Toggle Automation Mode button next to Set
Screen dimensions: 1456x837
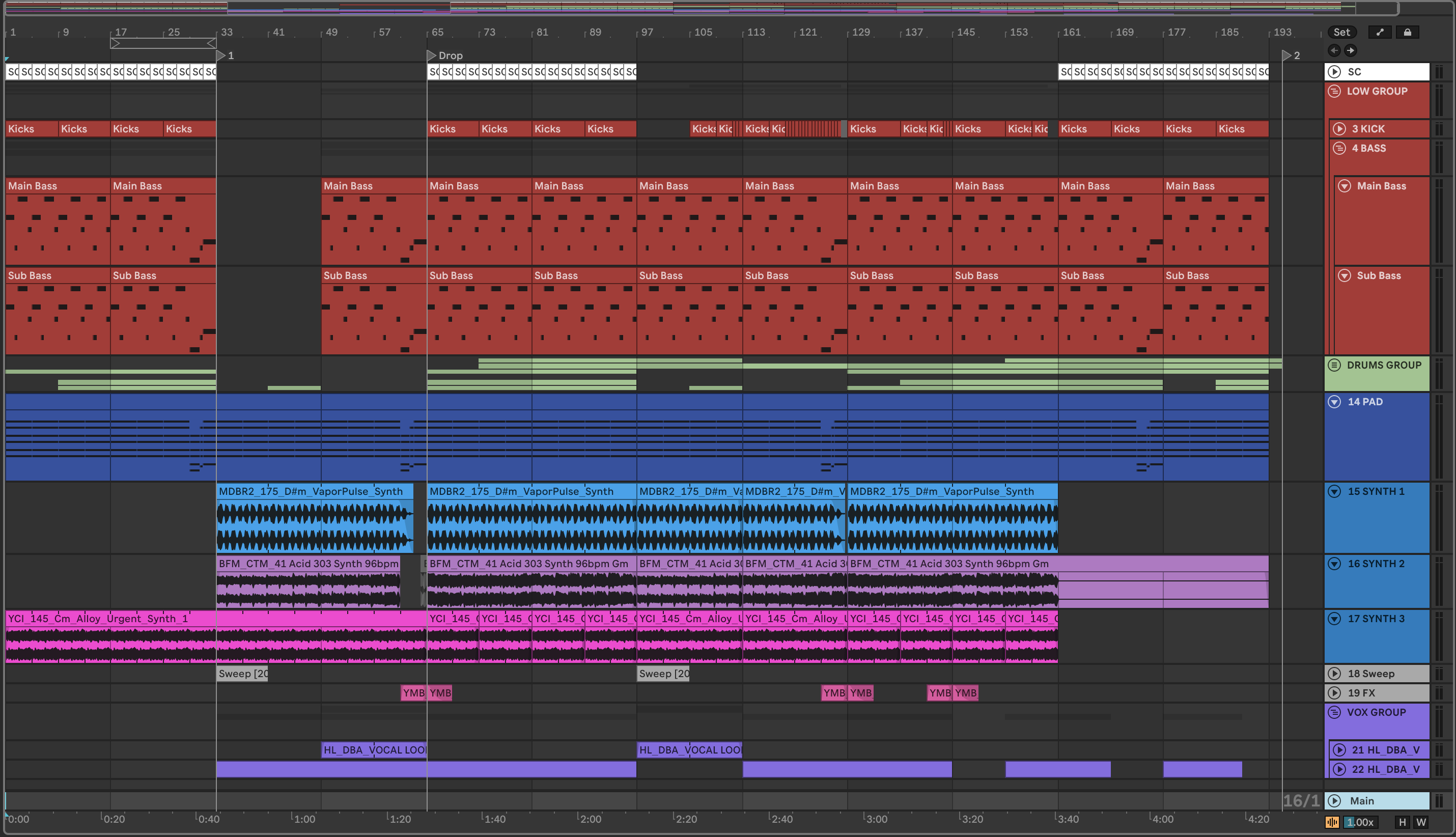[1380, 32]
